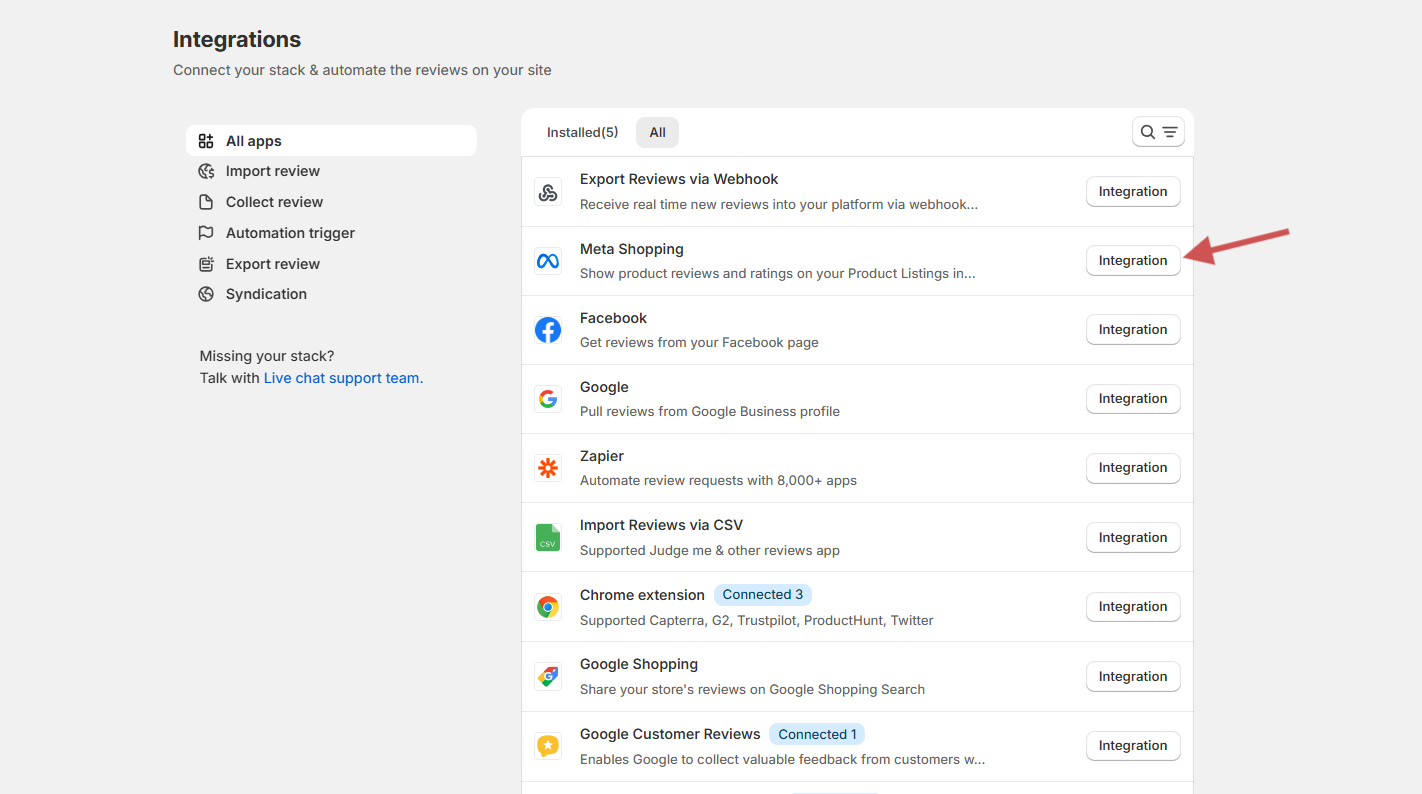
Task: Click the Connected 3 badge
Action: tap(762, 595)
